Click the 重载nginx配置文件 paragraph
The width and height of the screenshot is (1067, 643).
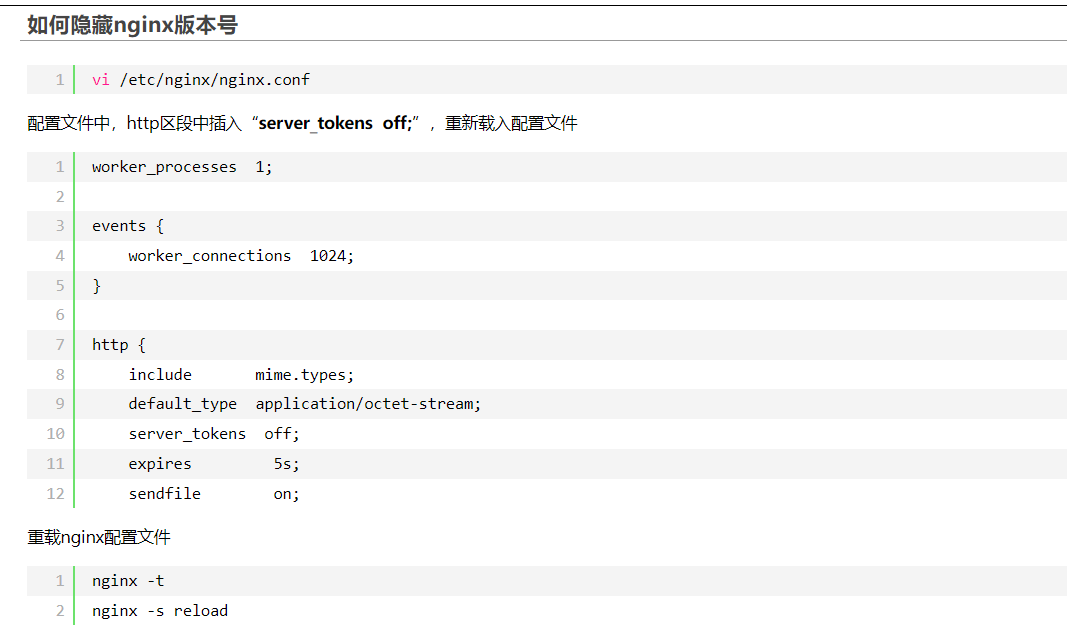[99, 538]
